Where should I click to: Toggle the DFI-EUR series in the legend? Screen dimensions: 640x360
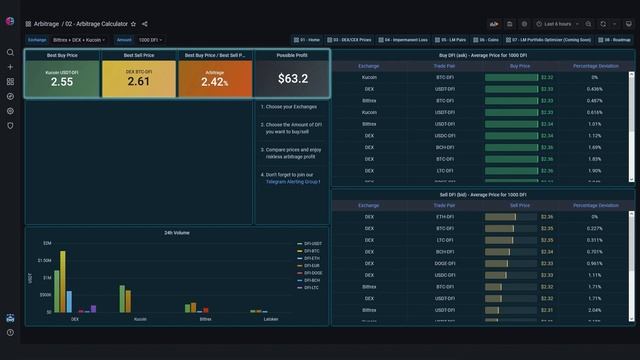312,266
